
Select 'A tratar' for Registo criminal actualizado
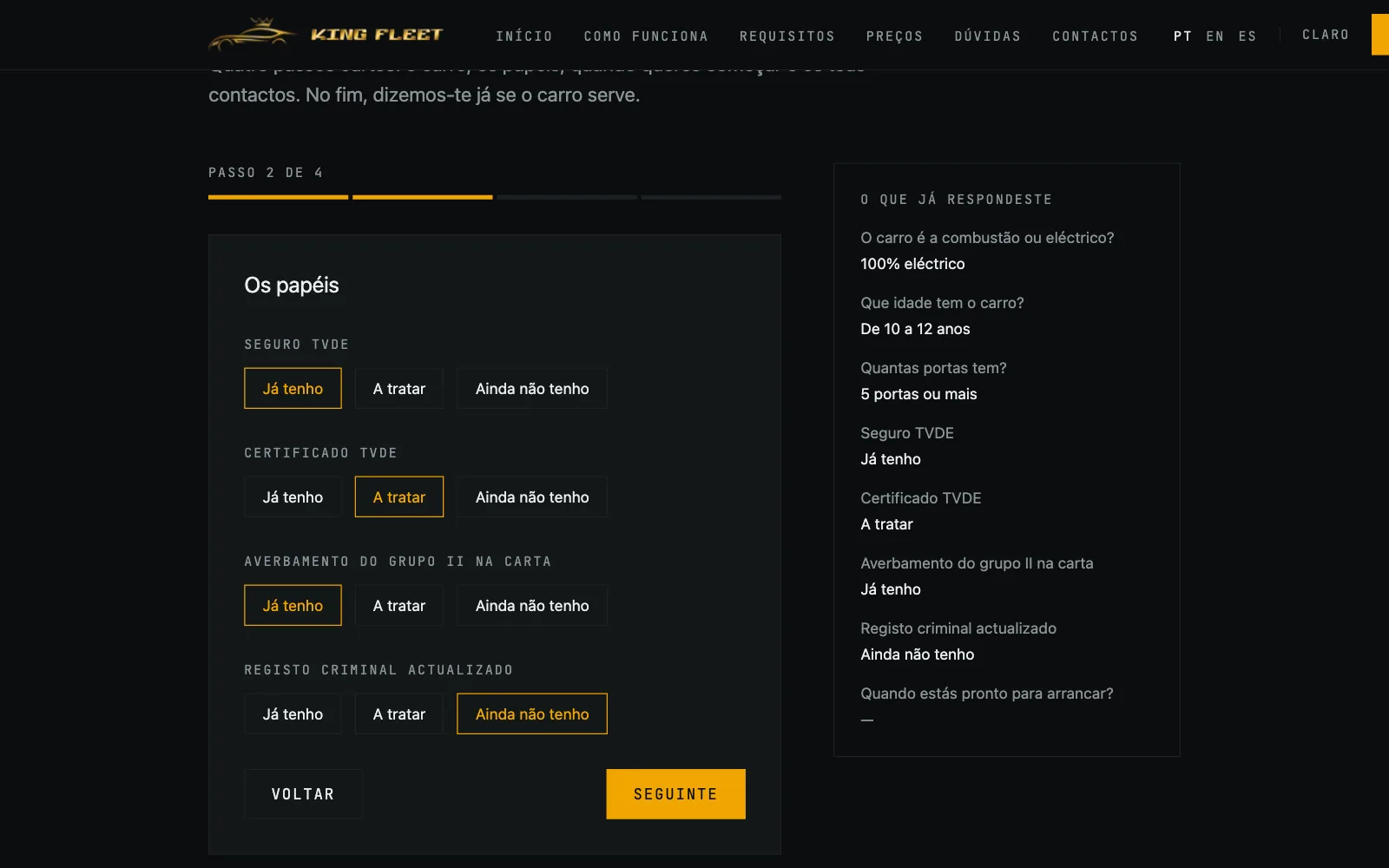(399, 714)
